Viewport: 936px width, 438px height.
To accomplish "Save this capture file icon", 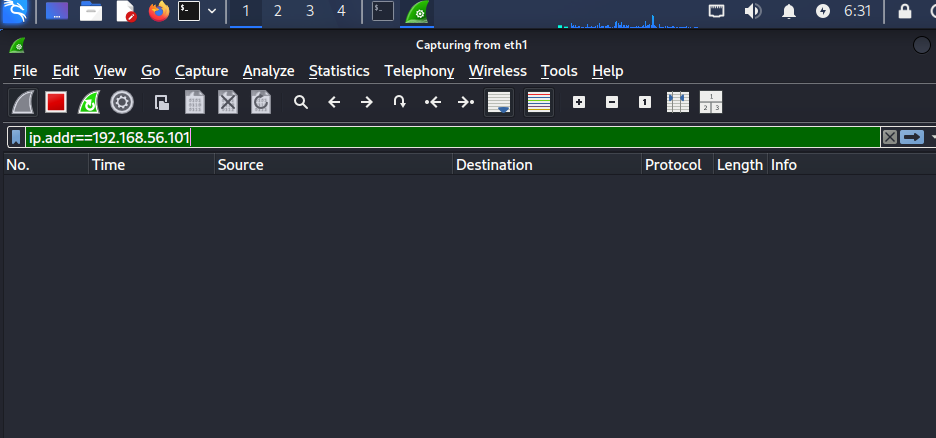I will pyautogui.click(x=195, y=103).
